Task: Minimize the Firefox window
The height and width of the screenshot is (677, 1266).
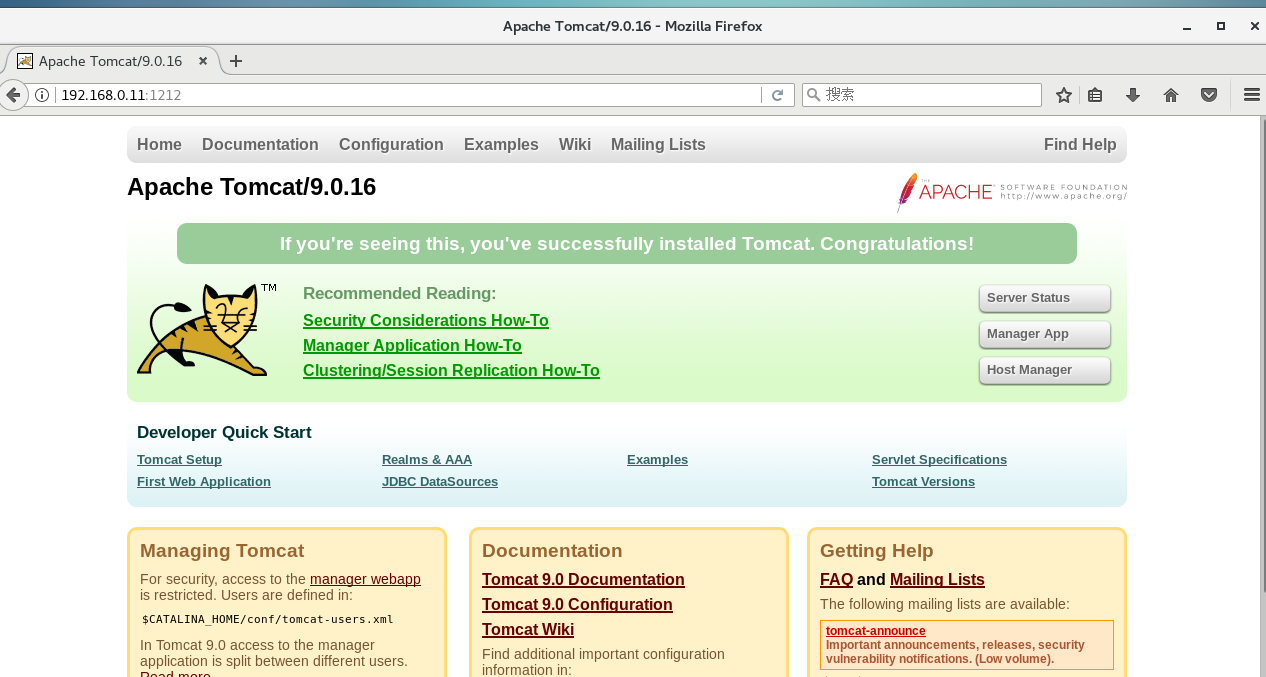Action: [1187, 26]
